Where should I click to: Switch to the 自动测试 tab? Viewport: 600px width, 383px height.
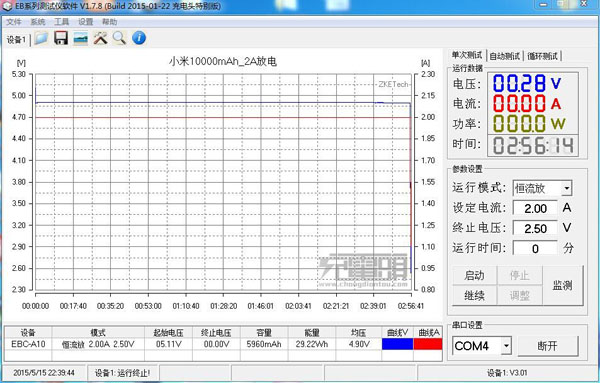click(x=504, y=56)
